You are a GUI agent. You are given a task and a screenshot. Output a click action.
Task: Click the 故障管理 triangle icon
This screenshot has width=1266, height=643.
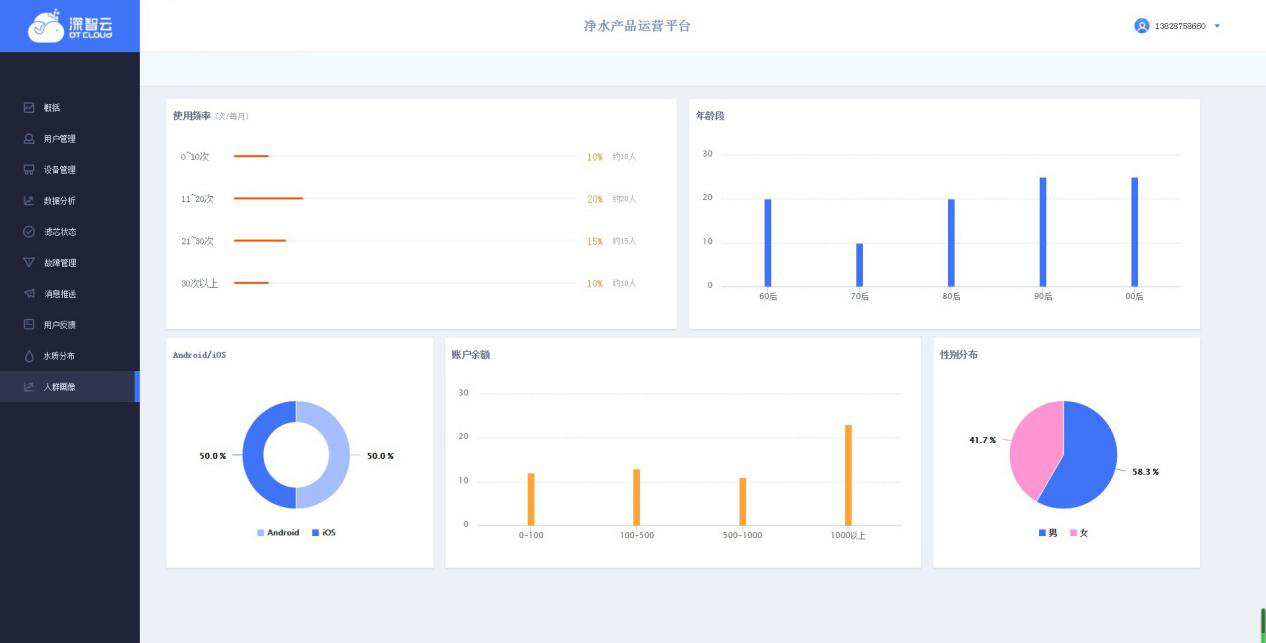(x=29, y=263)
